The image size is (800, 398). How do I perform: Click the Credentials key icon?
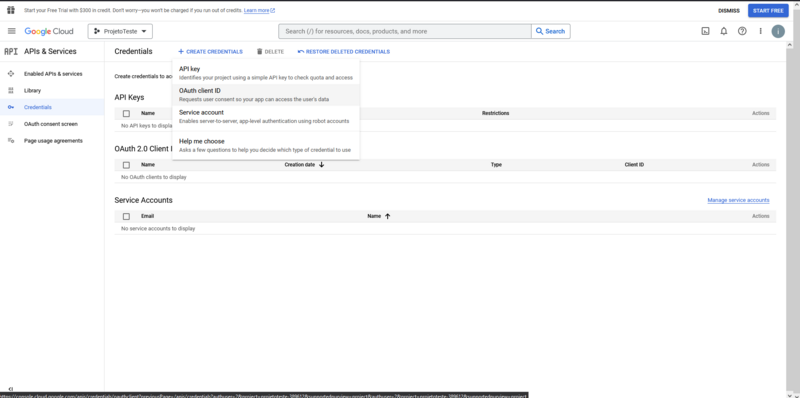coord(11,107)
